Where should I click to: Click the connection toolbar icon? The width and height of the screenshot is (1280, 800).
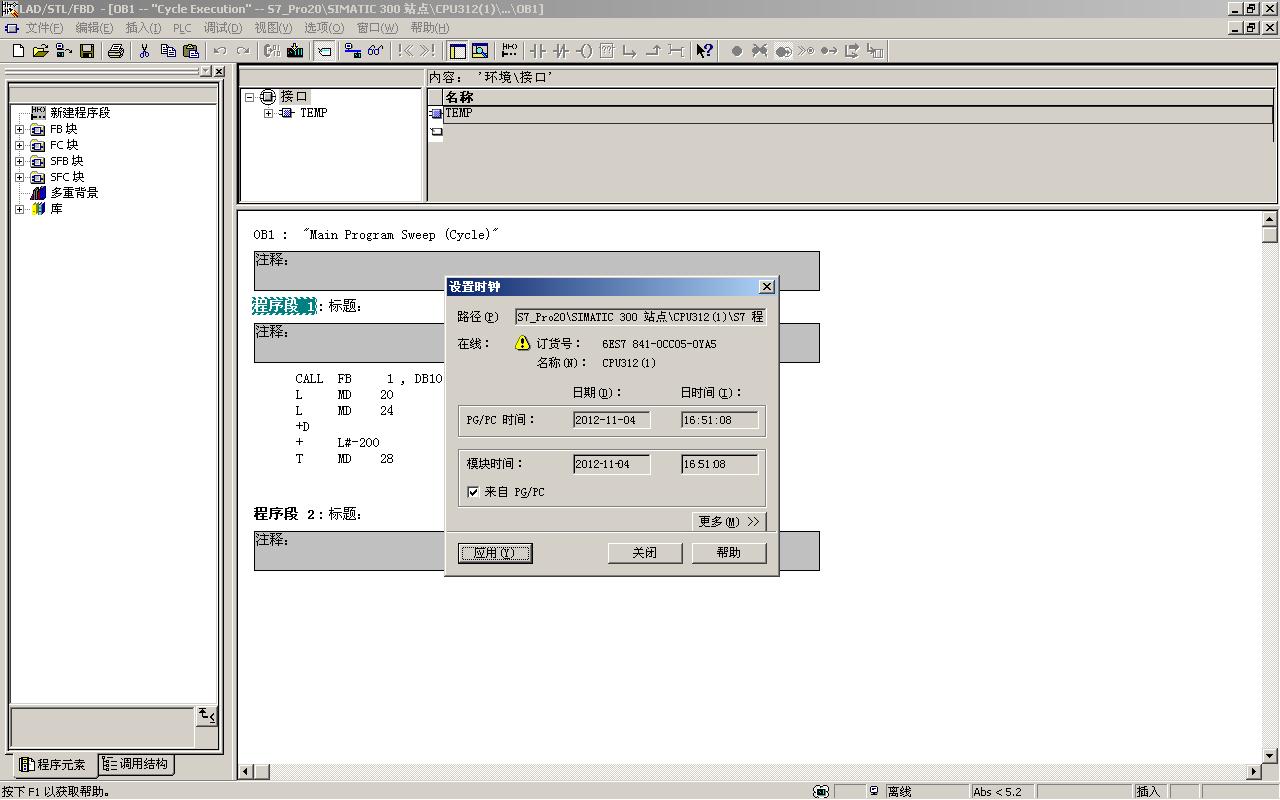pos(676,51)
